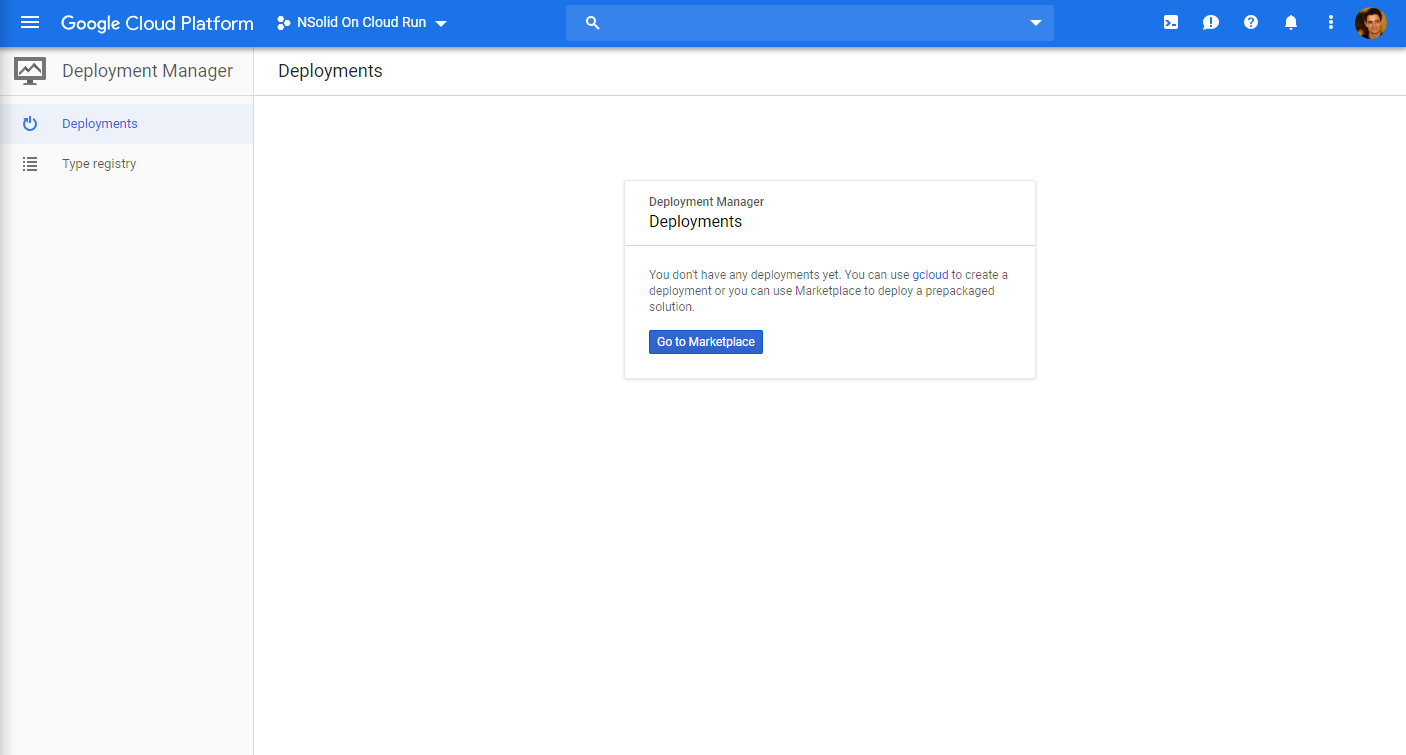
Task: Expand the search bar dropdown arrow
Action: [x=1036, y=23]
